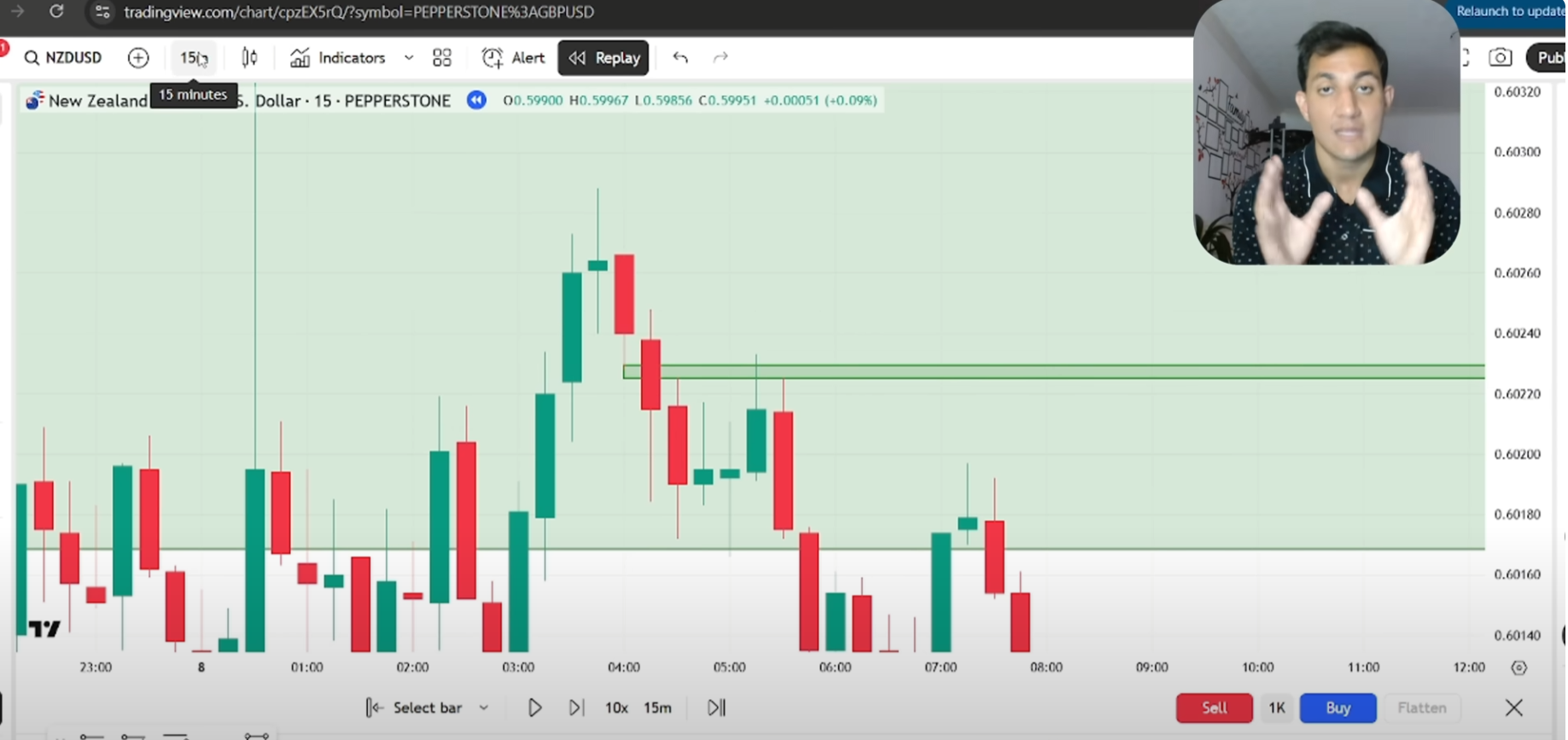Open the layout templates grid icon
1568x740 pixels.
point(442,58)
